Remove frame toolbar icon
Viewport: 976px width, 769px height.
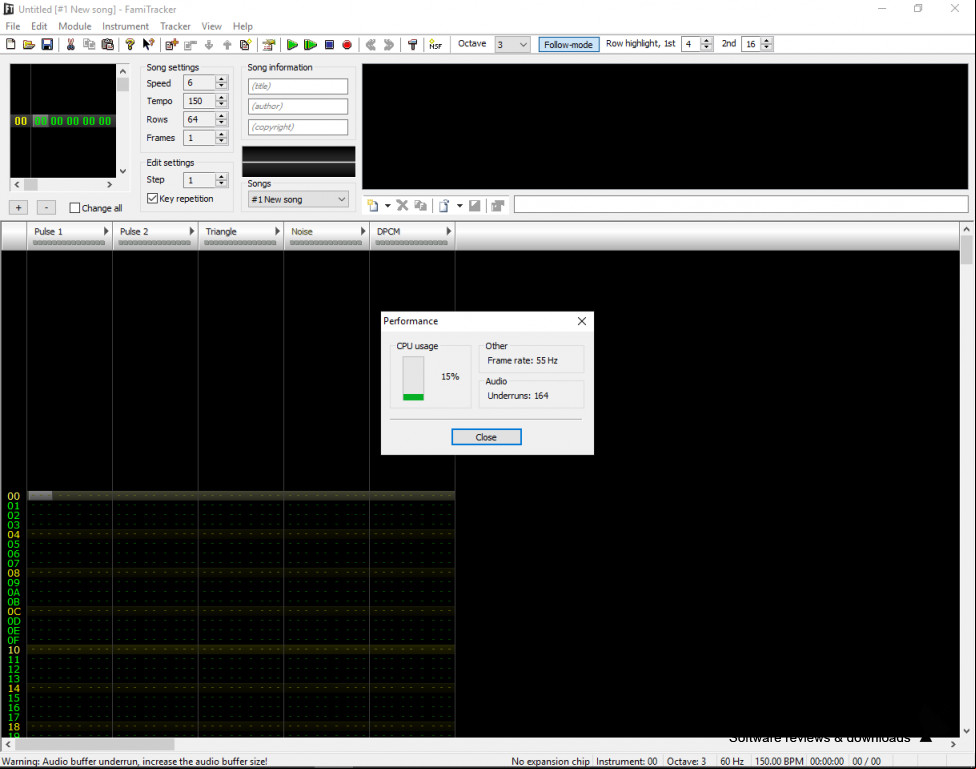coord(190,44)
